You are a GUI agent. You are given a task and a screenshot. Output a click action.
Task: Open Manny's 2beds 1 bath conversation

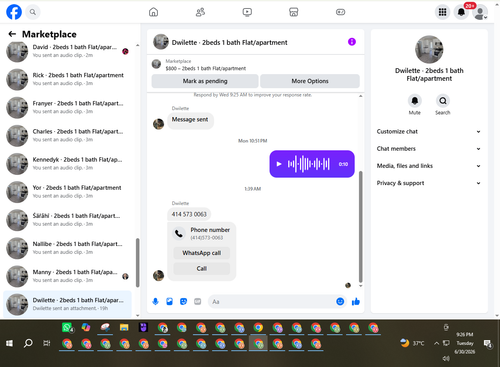68,276
